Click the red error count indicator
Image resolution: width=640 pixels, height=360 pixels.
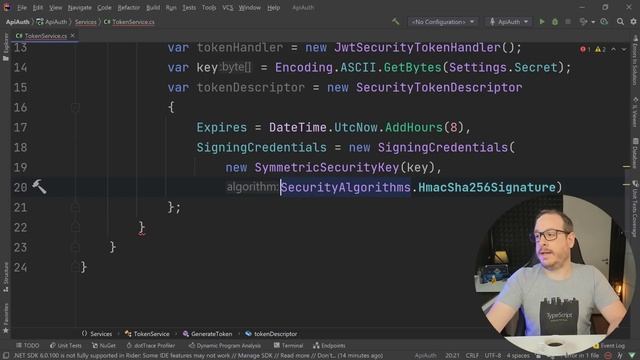(585, 49)
